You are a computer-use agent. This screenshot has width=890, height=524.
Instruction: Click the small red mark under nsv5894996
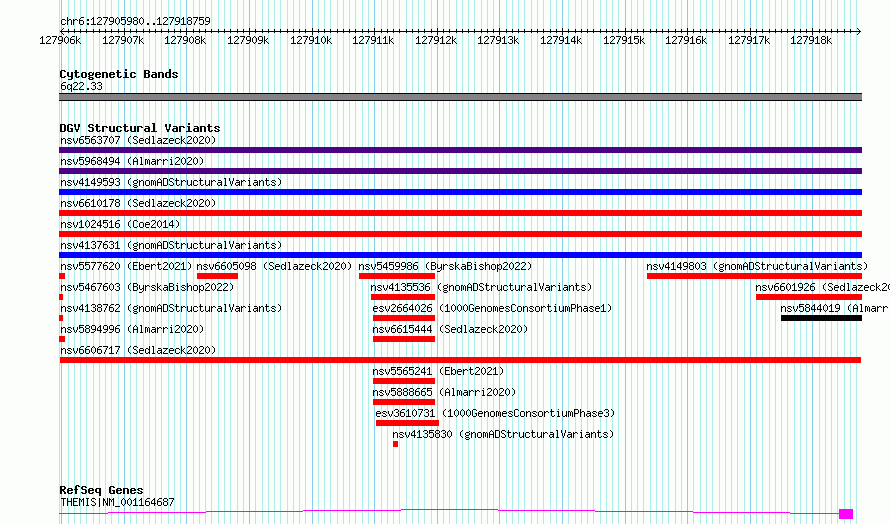[x=62, y=339]
